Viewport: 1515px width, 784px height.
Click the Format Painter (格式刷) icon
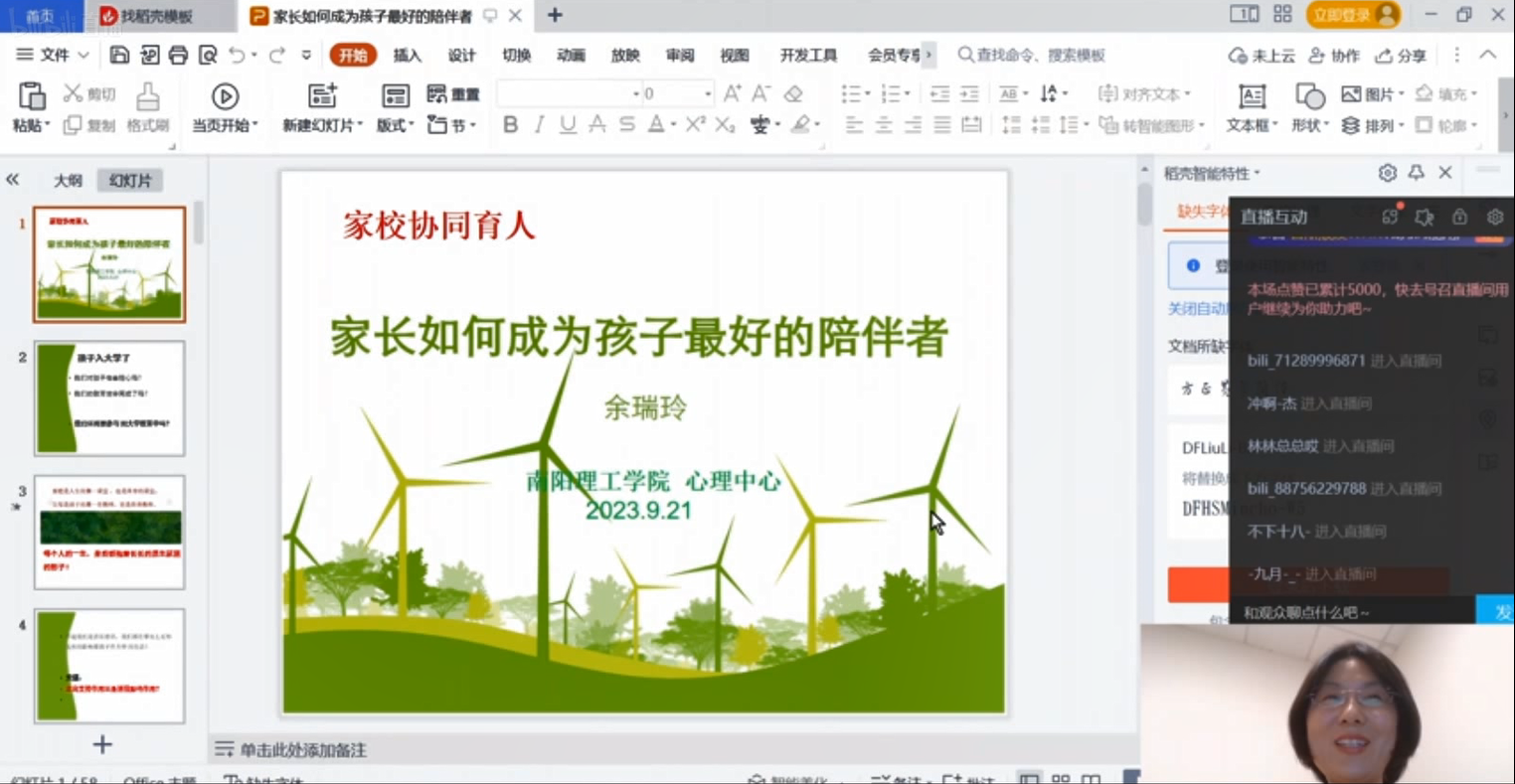147,97
